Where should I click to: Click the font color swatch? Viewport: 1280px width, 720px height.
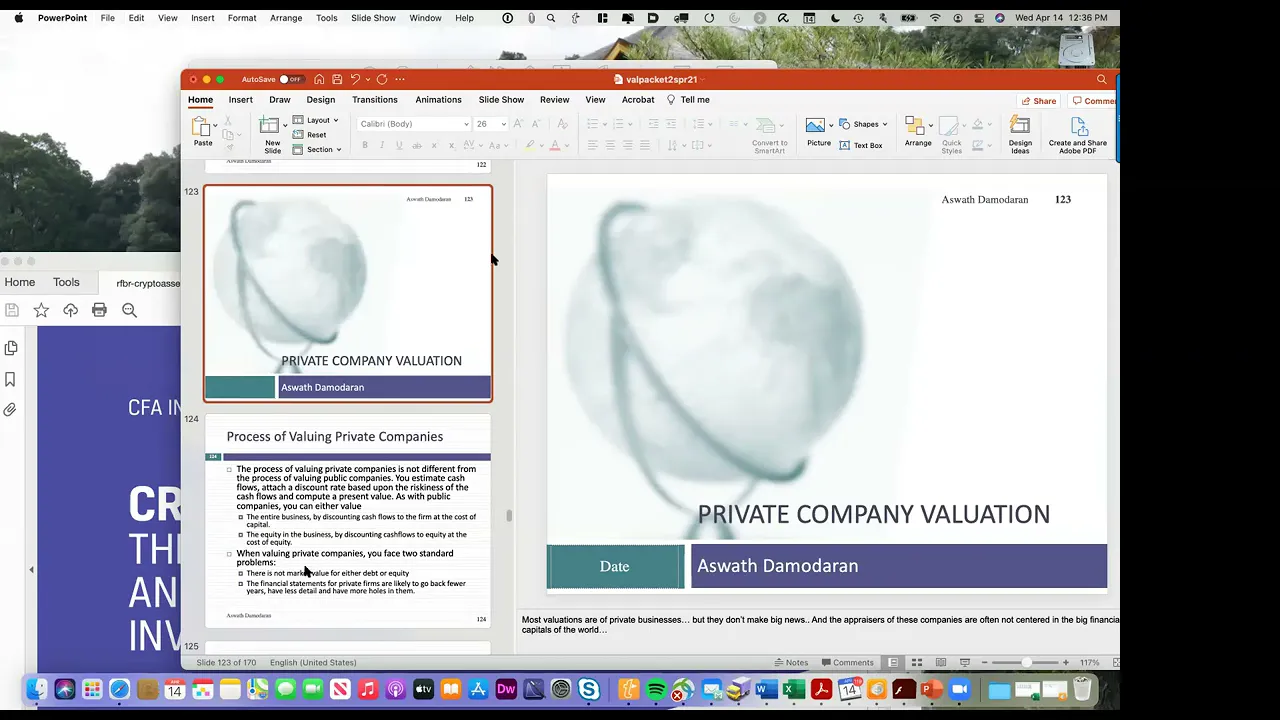(554, 146)
